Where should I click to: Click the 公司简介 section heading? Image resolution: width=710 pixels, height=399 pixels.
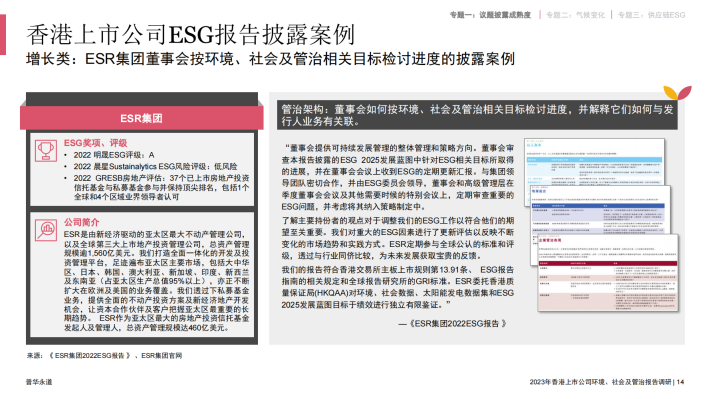(x=82, y=222)
